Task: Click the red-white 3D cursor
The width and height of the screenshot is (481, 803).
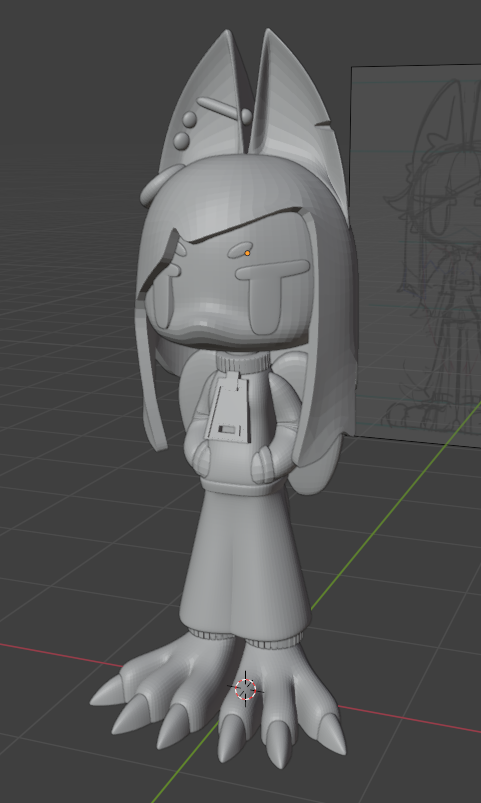Action: click(245, 689)
